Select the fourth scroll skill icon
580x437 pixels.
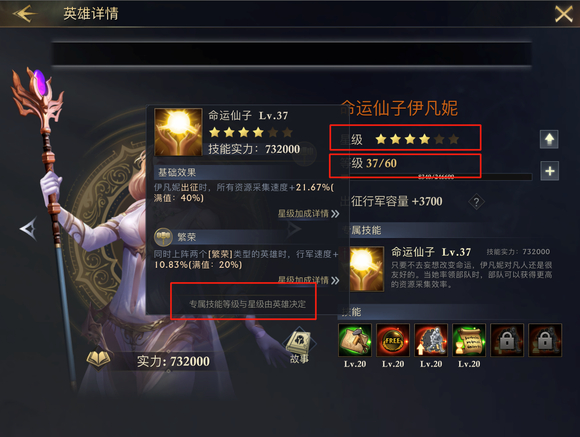tap(469, 340)
